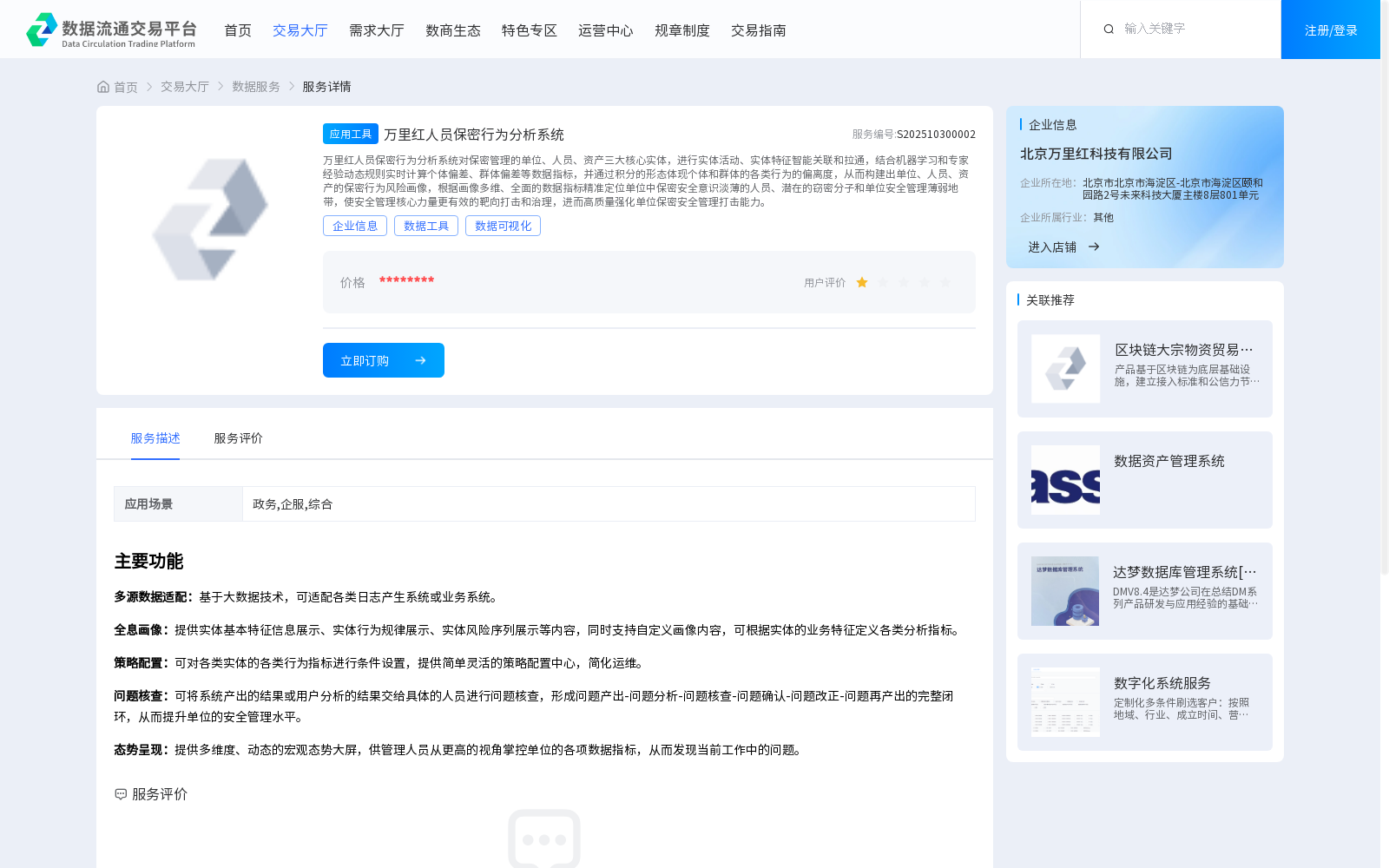Click the third rating star
This screenshot has height=868, width=1389.
click(x=904, y=282)
